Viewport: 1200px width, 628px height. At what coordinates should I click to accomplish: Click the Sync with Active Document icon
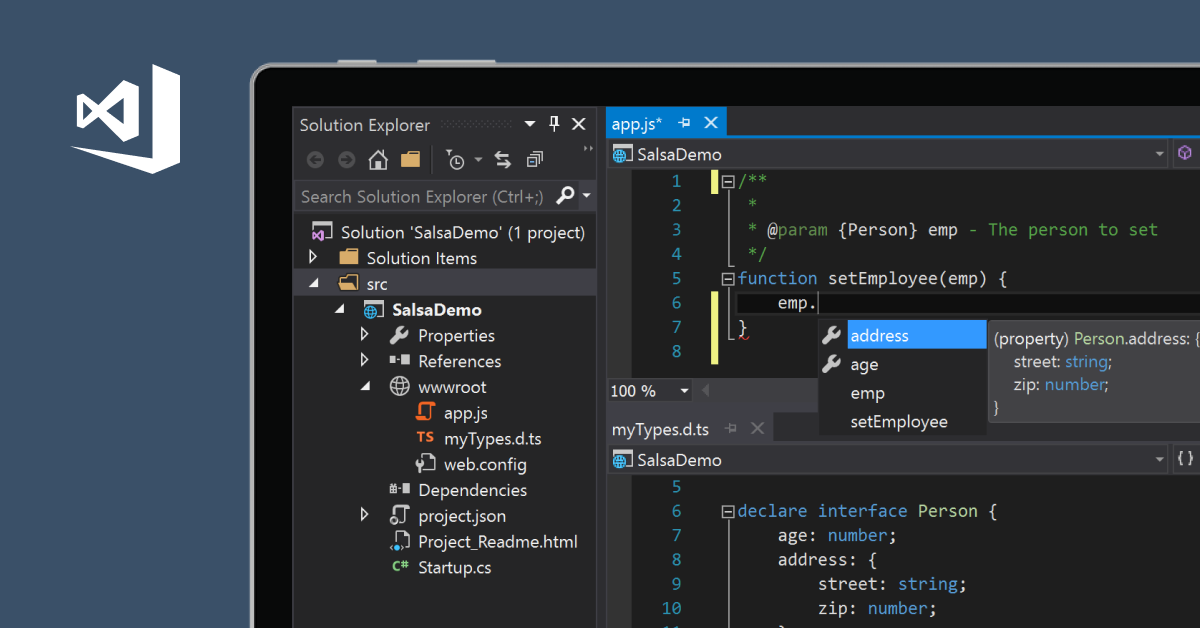click(x=503, y=159)
